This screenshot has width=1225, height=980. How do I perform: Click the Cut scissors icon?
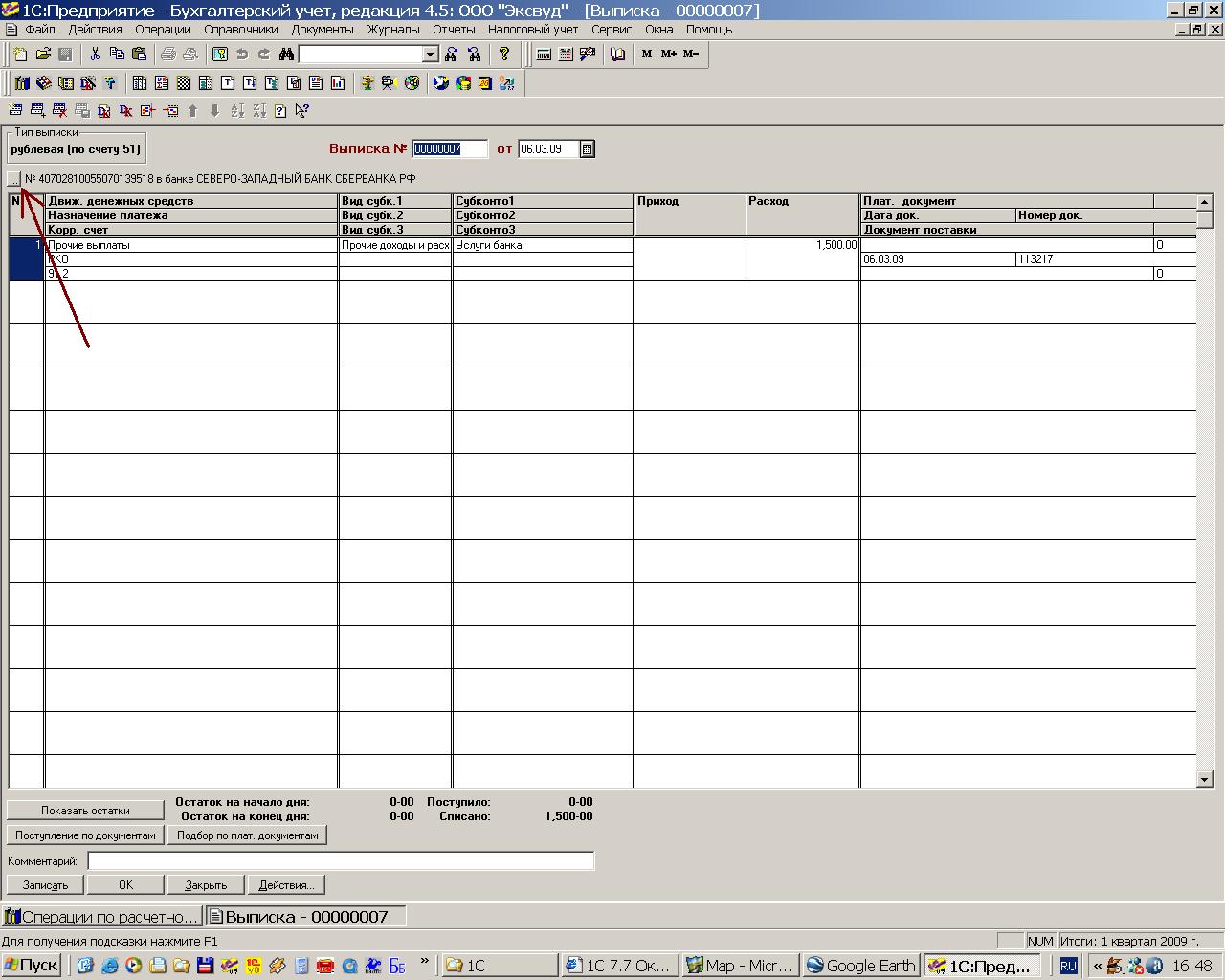tap(95, 55)
